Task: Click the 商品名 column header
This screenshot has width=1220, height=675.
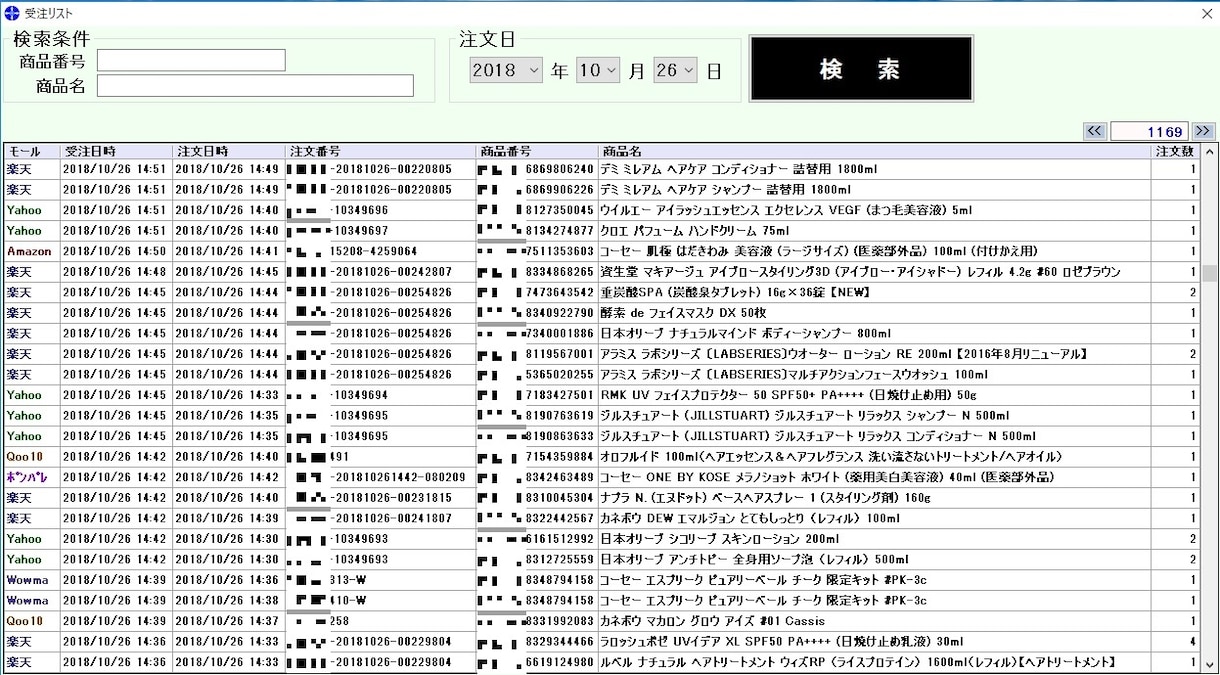Action: [875, 151]
